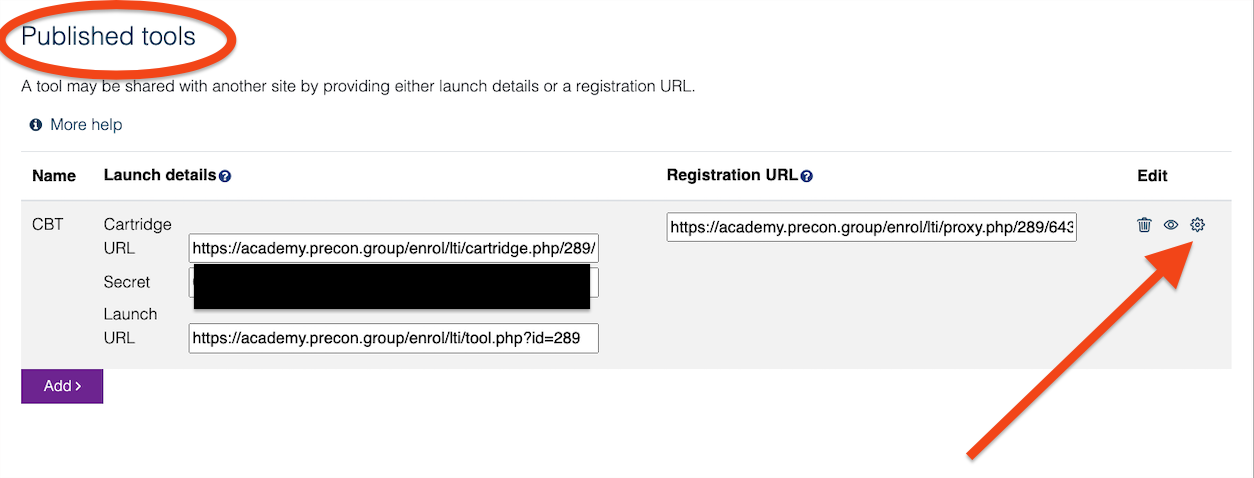This screenshot has height=478, width=1254.
Task: Select the CBT tool name
Action: (47, 224)
